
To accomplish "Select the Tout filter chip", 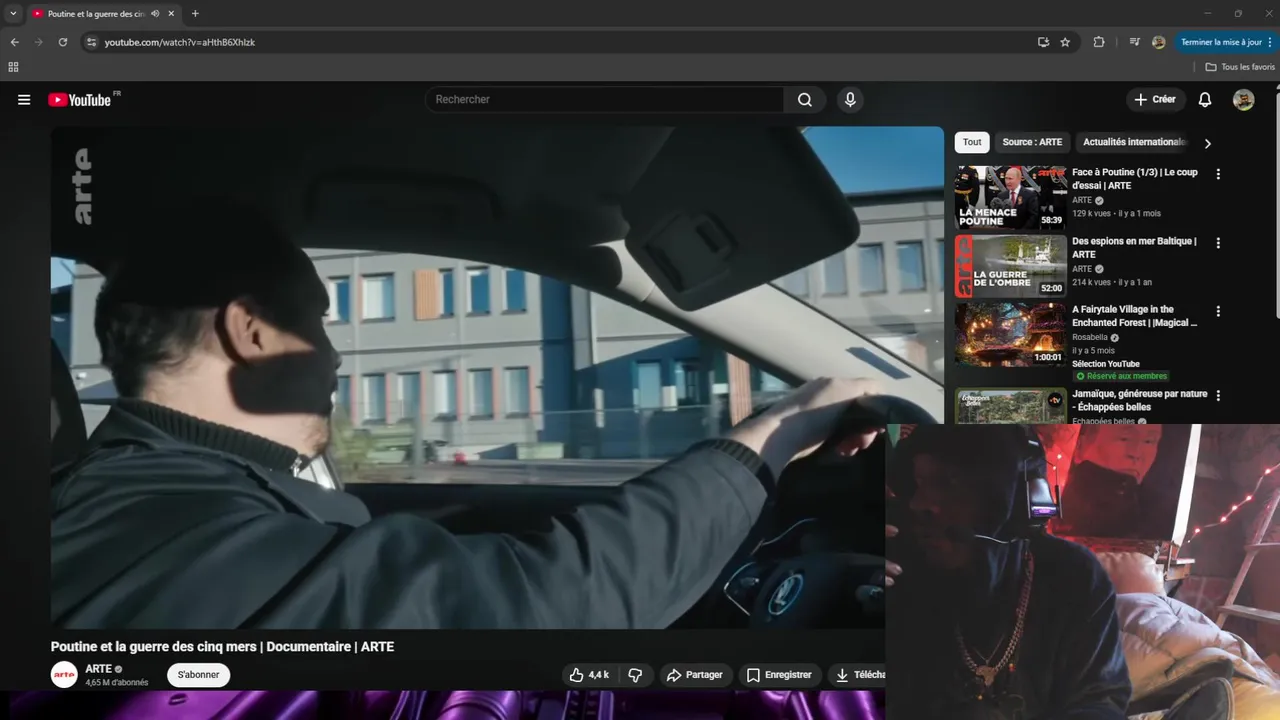I will click(972, 142).
